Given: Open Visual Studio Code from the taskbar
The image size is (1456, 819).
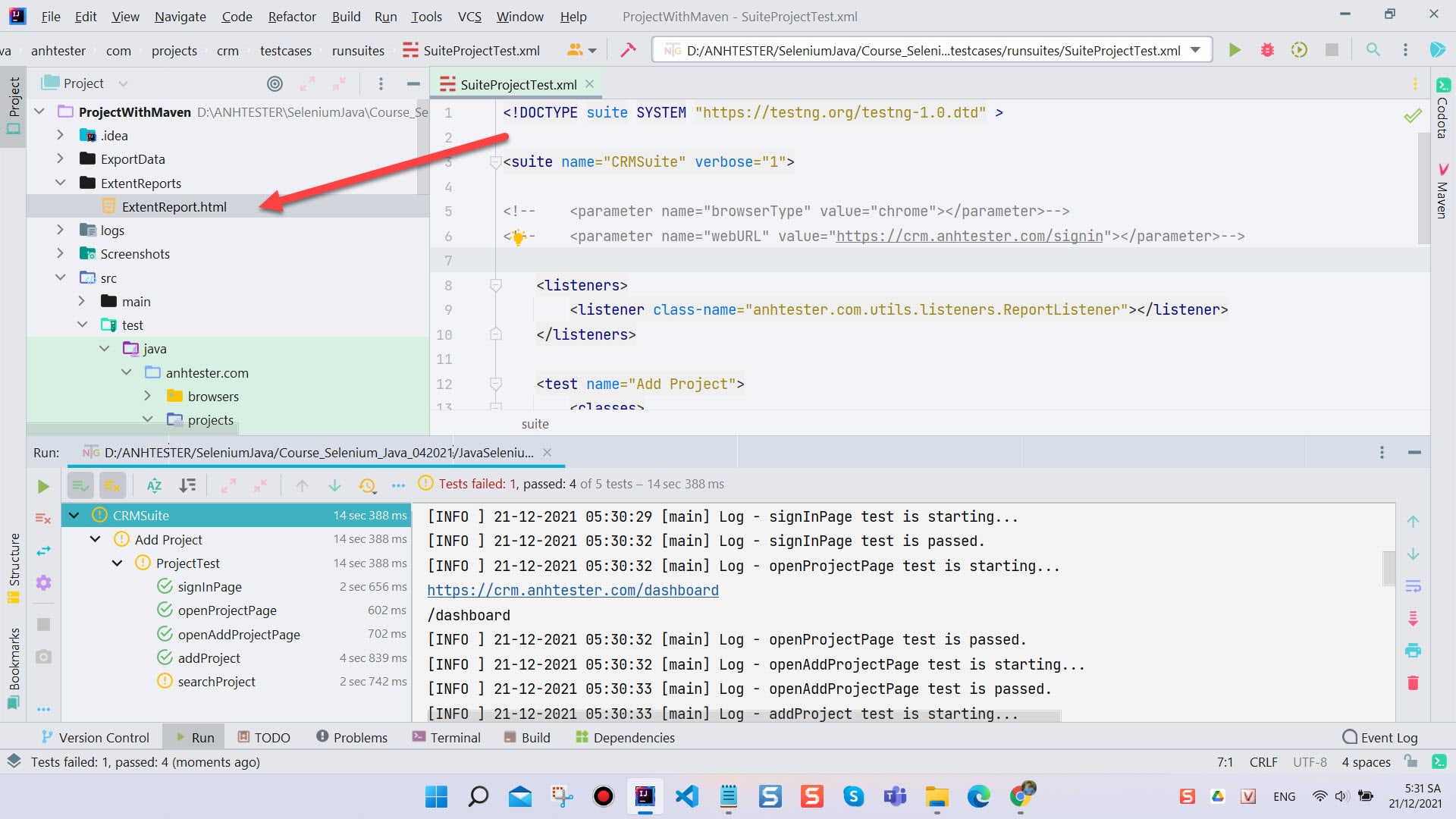Looking at the screenshot, I should pyautogui.click(x=687, y=796).
